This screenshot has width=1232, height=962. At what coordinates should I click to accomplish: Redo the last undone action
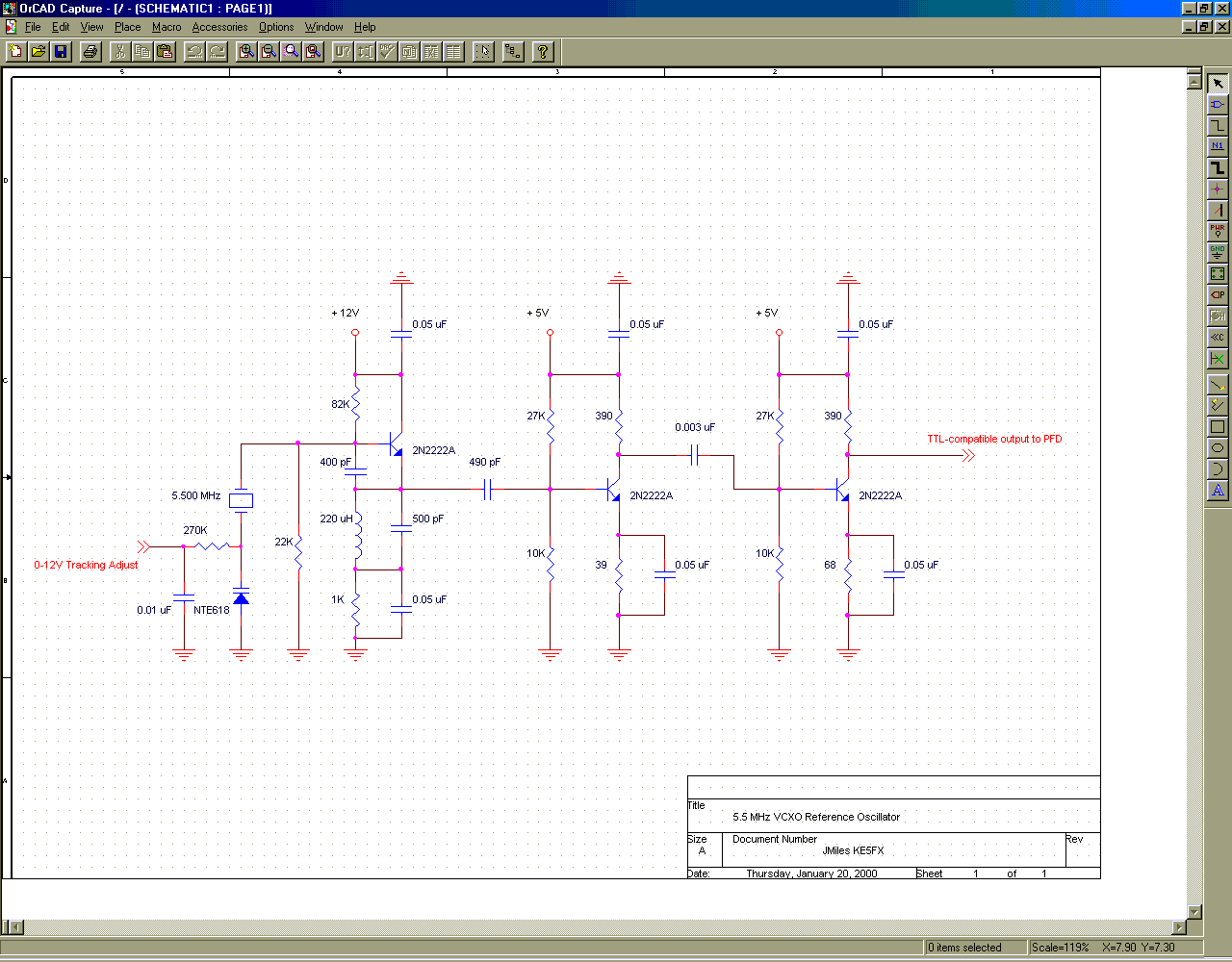(218, 51)
